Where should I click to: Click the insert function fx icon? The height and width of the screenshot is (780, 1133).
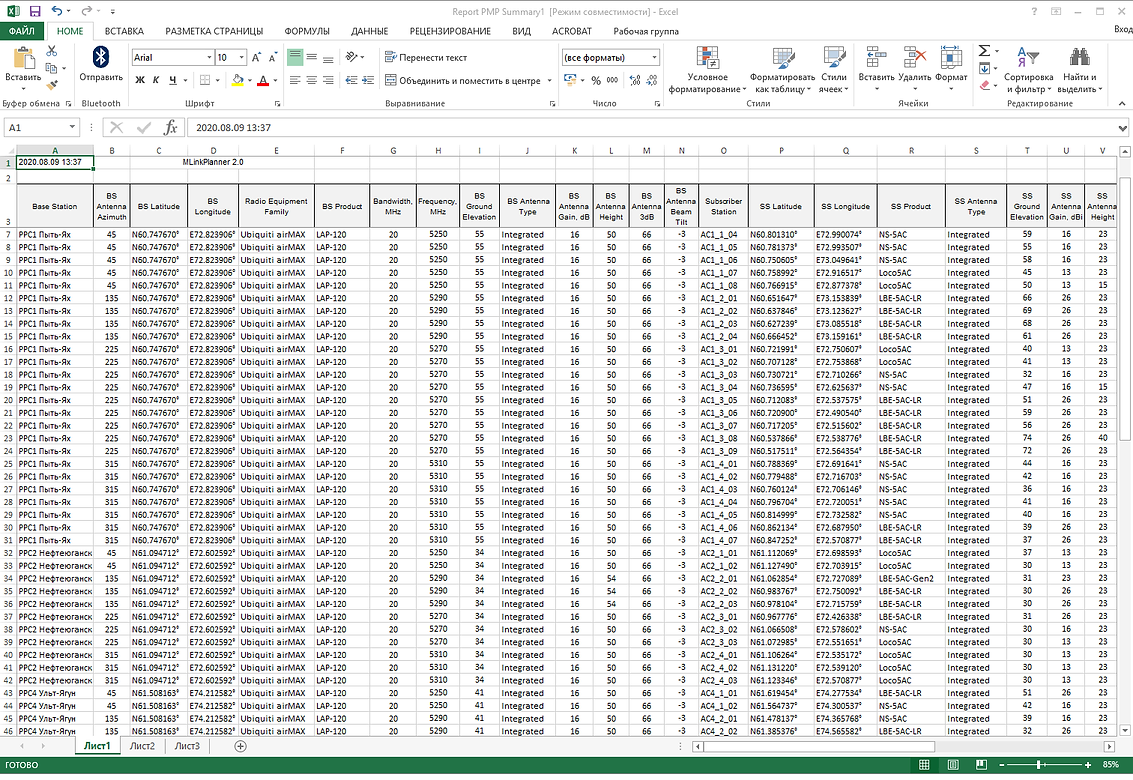coord(171,128)
